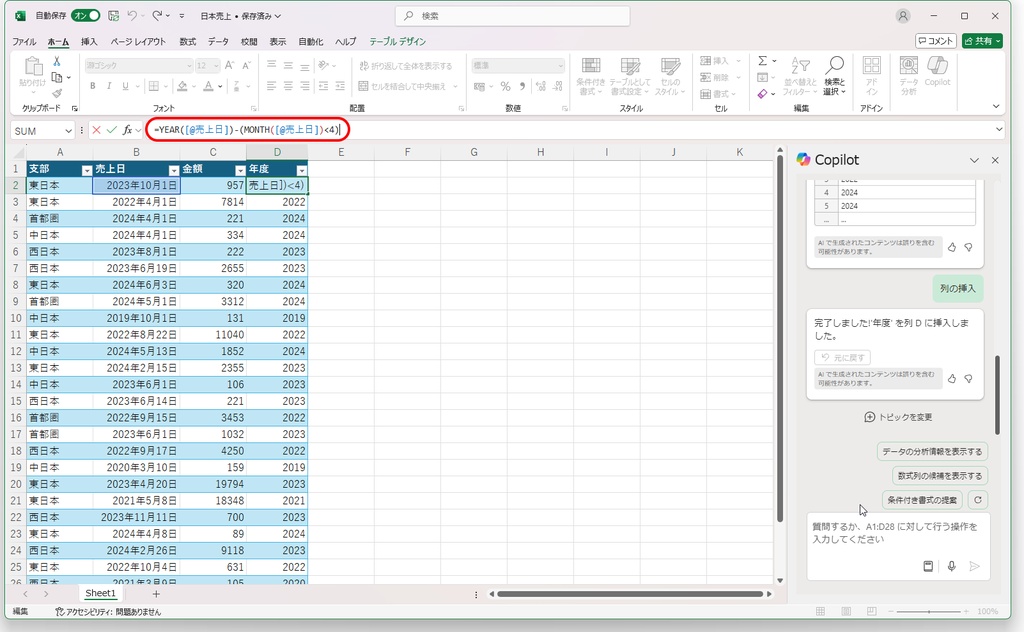Viewport: 1024px width, 632px height.
Task: Switch to page break preview in status bar
Action: pos(871,611)
